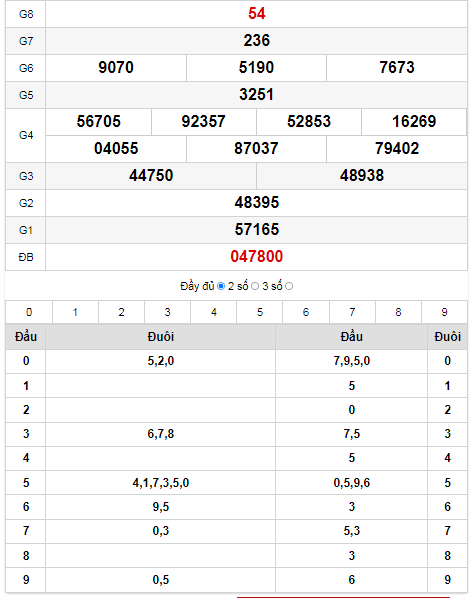Viewport: 471px width, 598px height.
Task: Click G2 prize number 48395
Action: click(257, 203)
